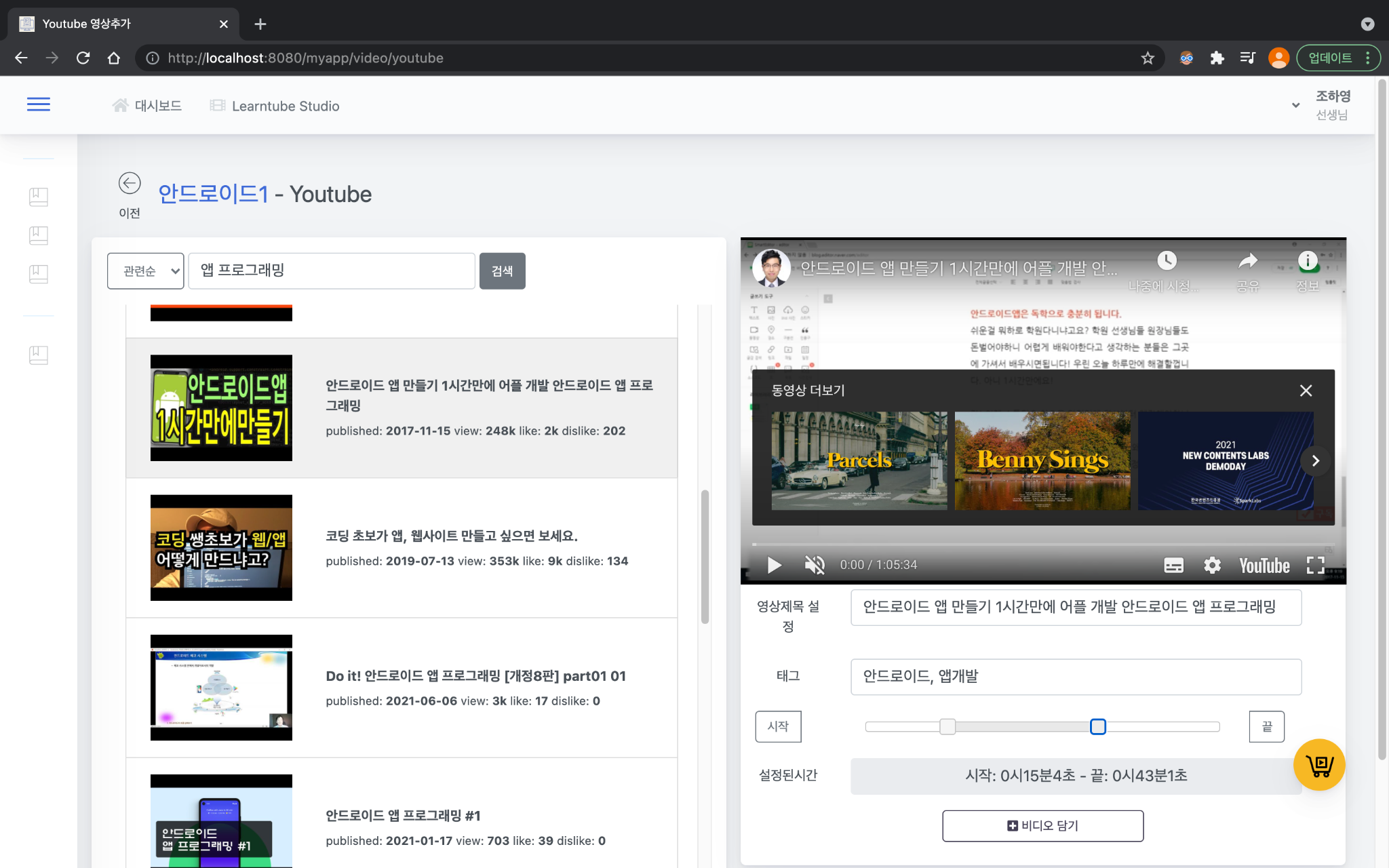Screen dimensions: 1389x868
Task: Click the 시작 start time button
Action: point(778,727)
